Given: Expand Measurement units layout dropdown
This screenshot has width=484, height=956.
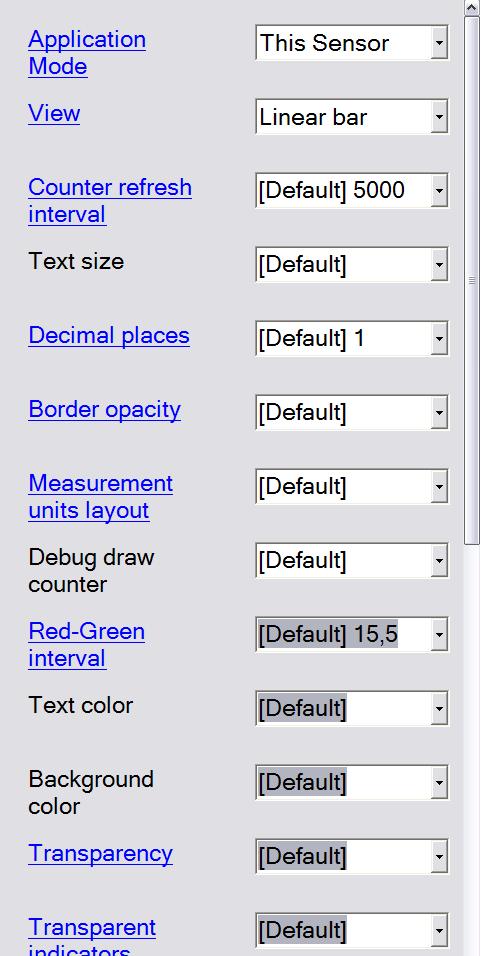Looking at the screenshot, I should 352,486.
